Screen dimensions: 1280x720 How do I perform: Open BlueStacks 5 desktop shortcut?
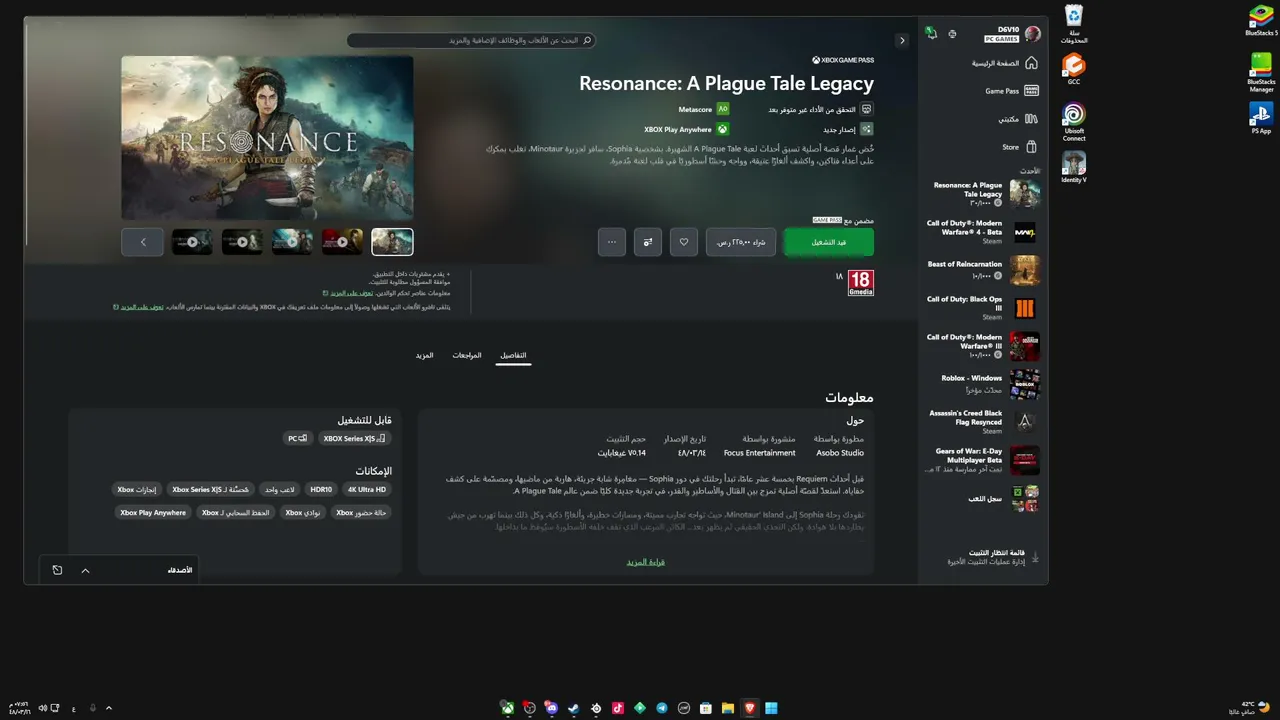coord(1261,20)
